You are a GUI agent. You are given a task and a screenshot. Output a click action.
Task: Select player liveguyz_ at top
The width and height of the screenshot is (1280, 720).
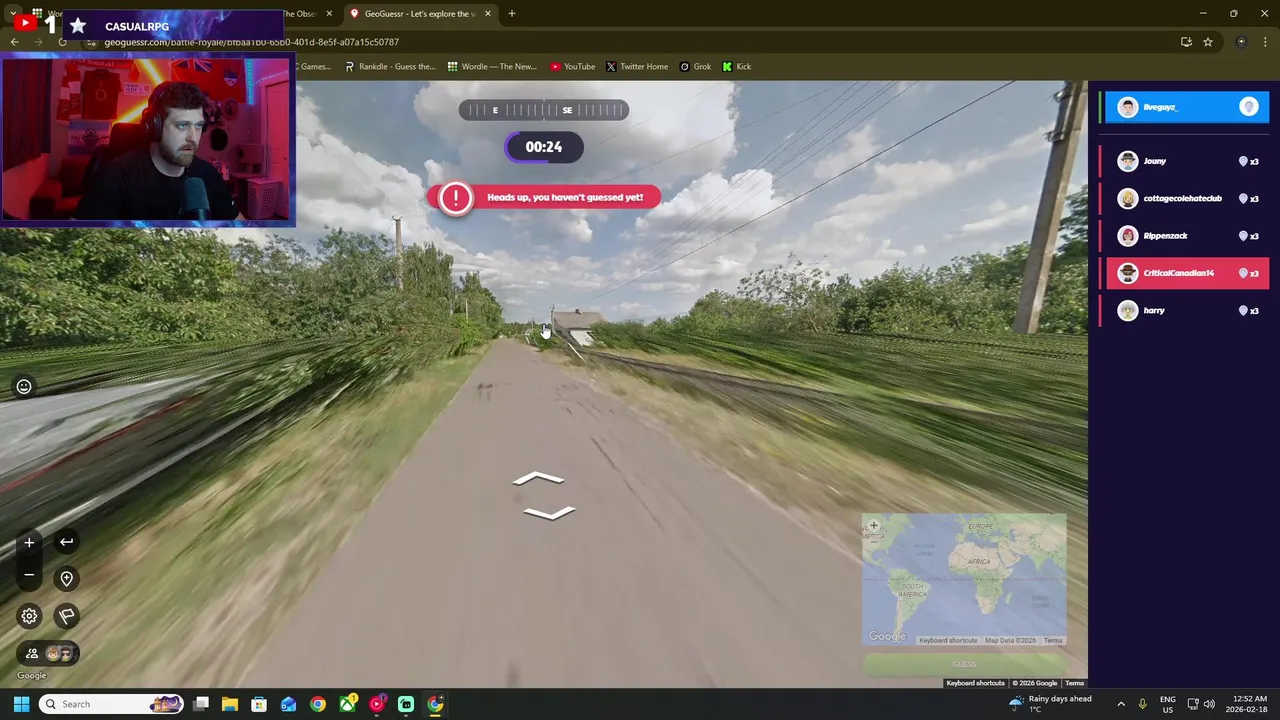pyautogui.click(x=1186, y=107)
